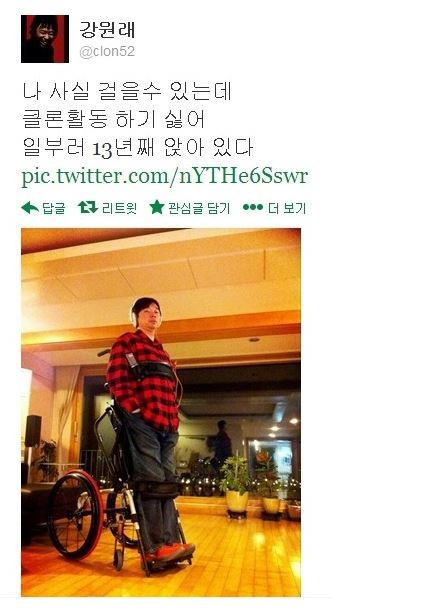Click the potted plant in the photo
The width and height of the screenshot is (424, 609).
[x=236, y=486]
